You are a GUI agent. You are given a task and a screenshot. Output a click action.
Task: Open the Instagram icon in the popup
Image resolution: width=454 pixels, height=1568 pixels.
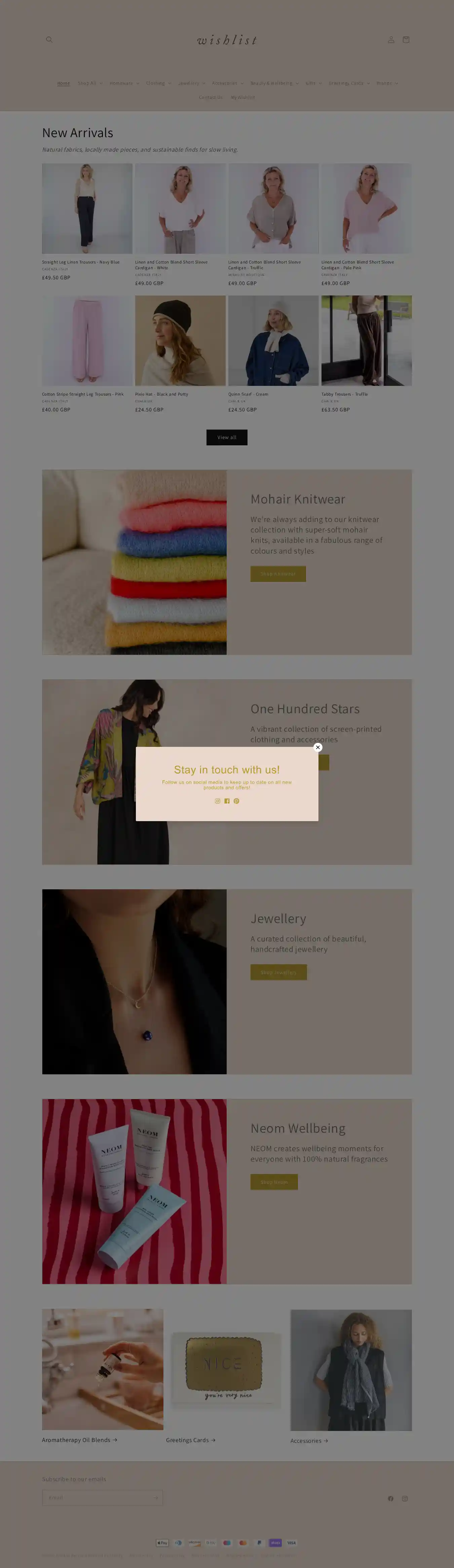(x=218, y=801)
